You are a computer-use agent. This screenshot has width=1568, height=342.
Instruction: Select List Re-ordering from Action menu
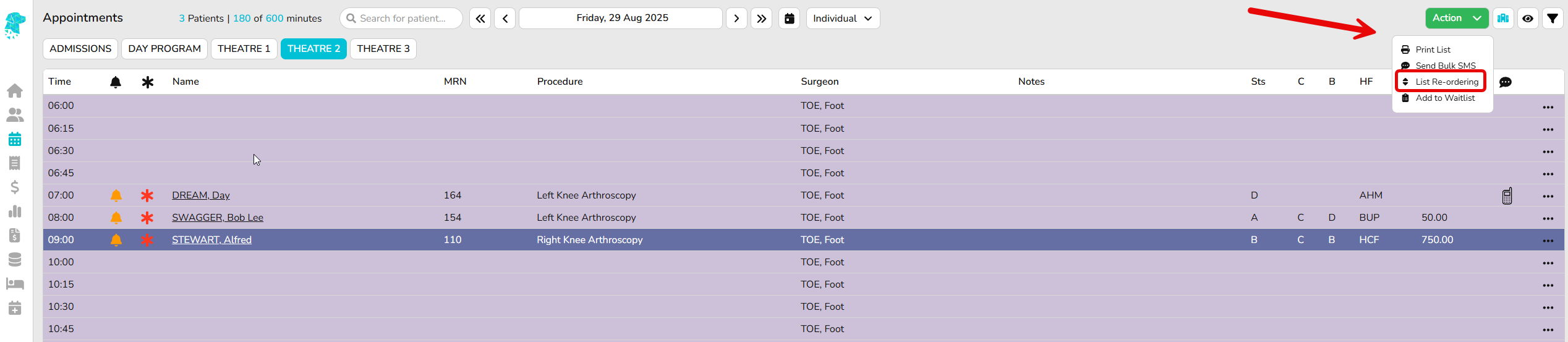pyautogui.click(x=1446, y=82)
